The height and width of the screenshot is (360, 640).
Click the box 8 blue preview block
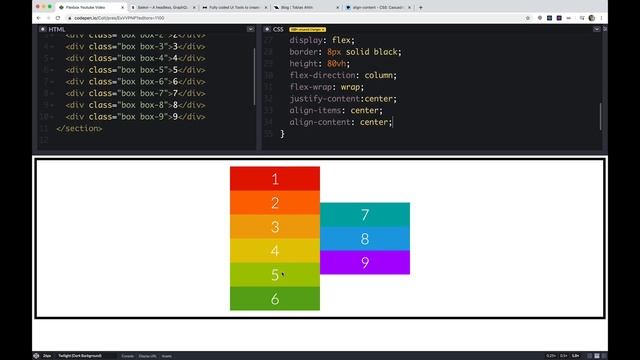tap(364, 238)
